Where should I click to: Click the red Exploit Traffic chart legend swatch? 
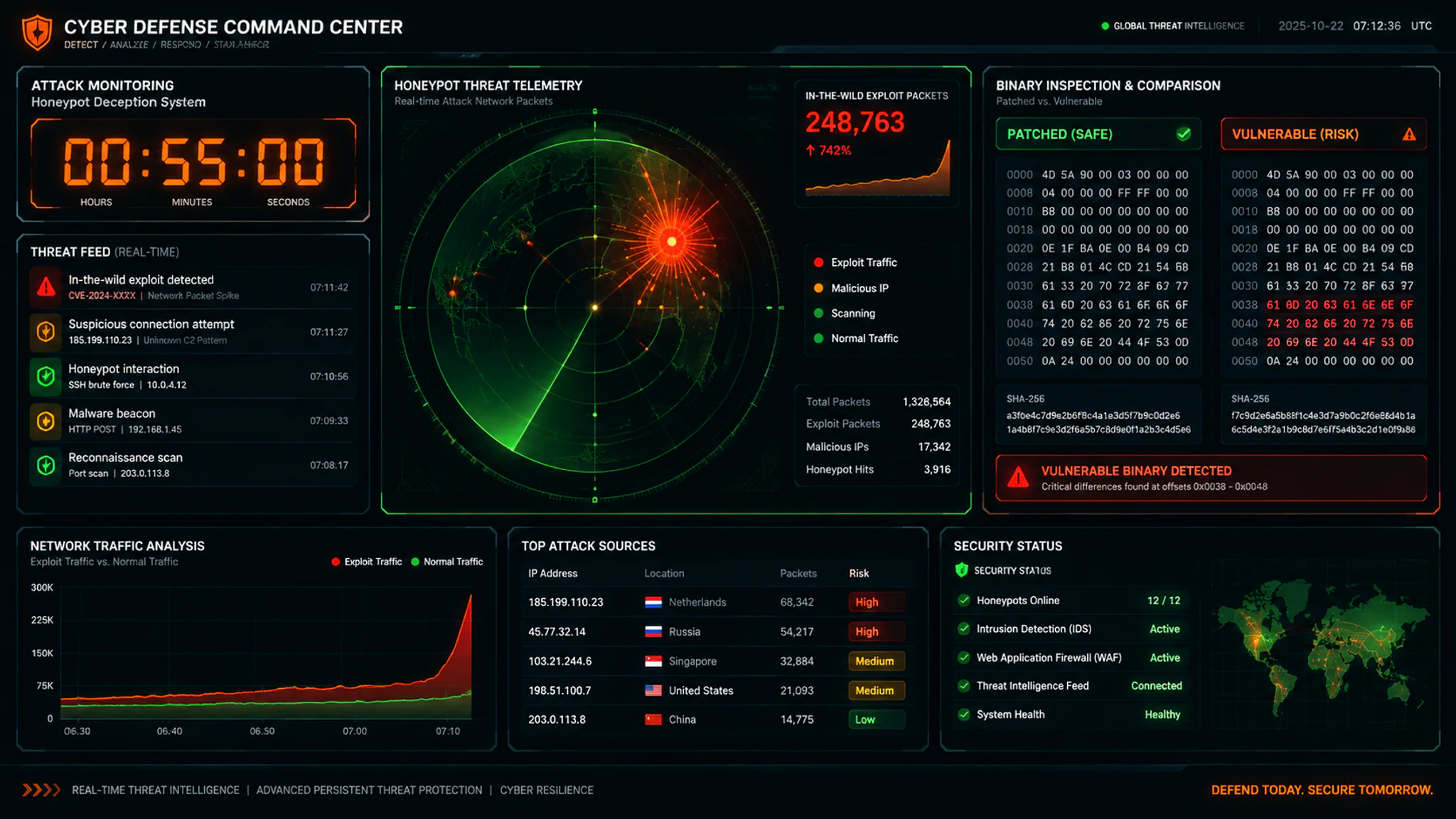[336, 562]
